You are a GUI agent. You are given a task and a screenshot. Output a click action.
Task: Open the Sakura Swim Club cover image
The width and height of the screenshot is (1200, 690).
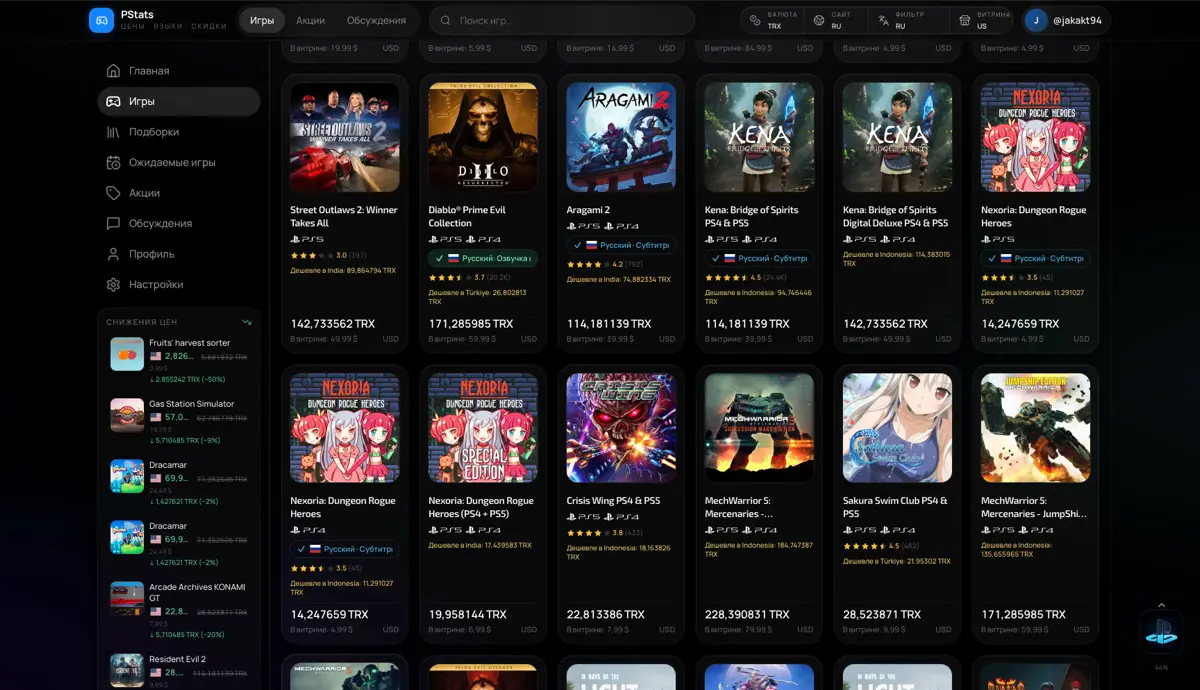click(x=897, y=428)
